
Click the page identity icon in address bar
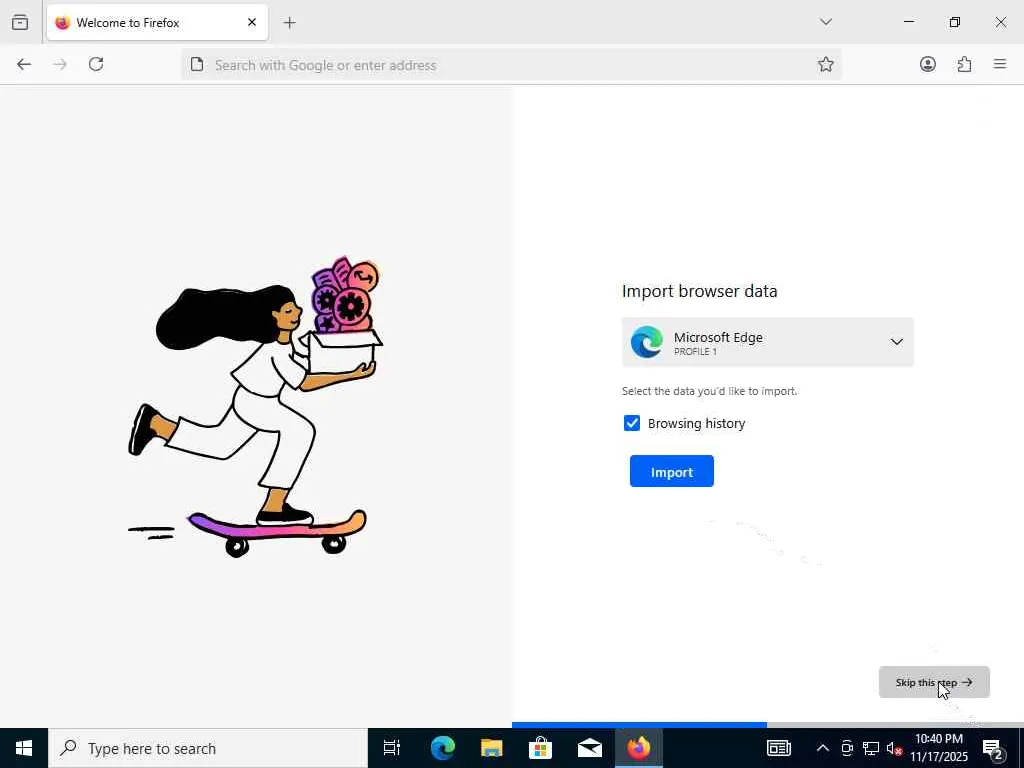click(x=197, y=64)
